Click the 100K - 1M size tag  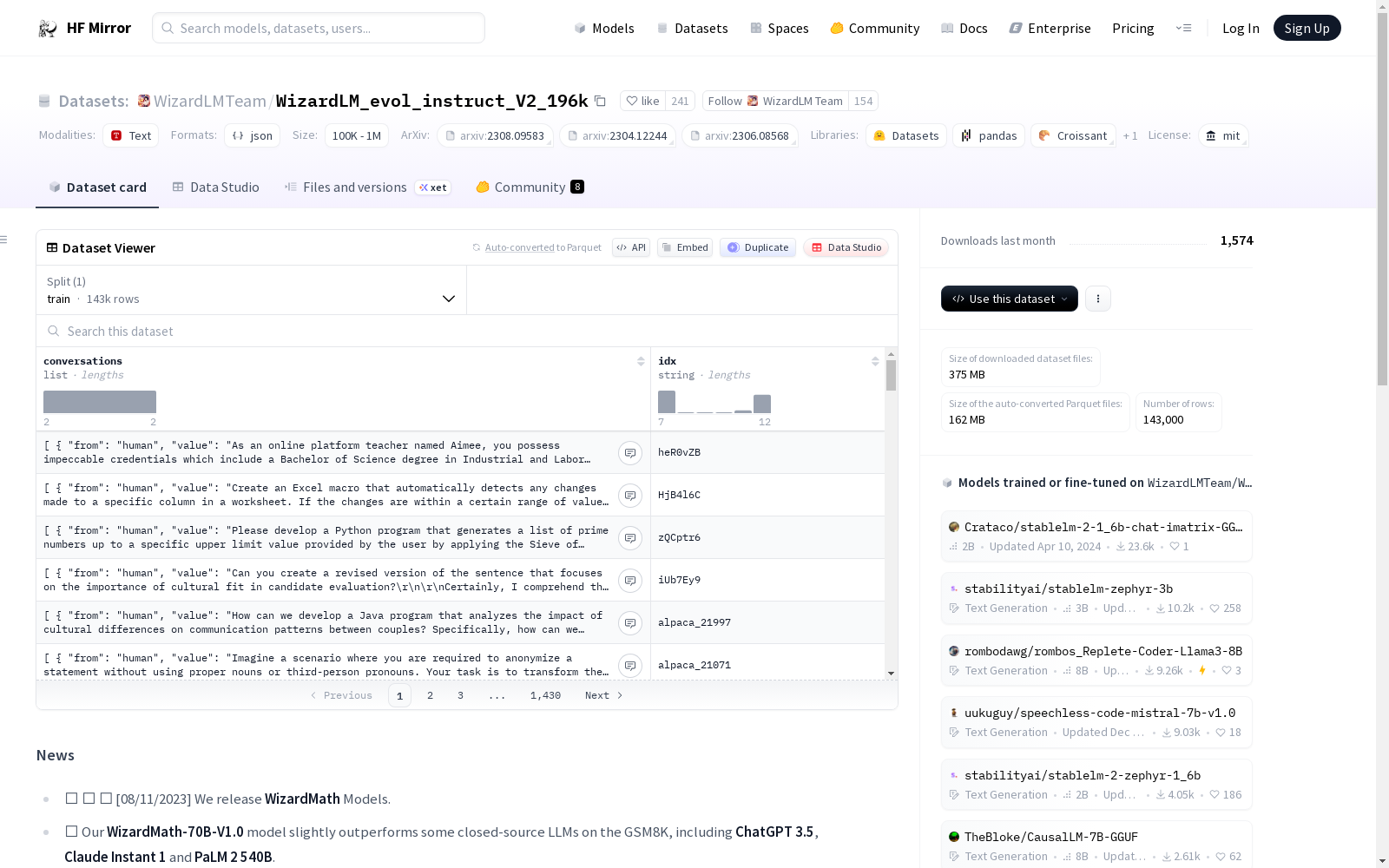pos(357,135)
